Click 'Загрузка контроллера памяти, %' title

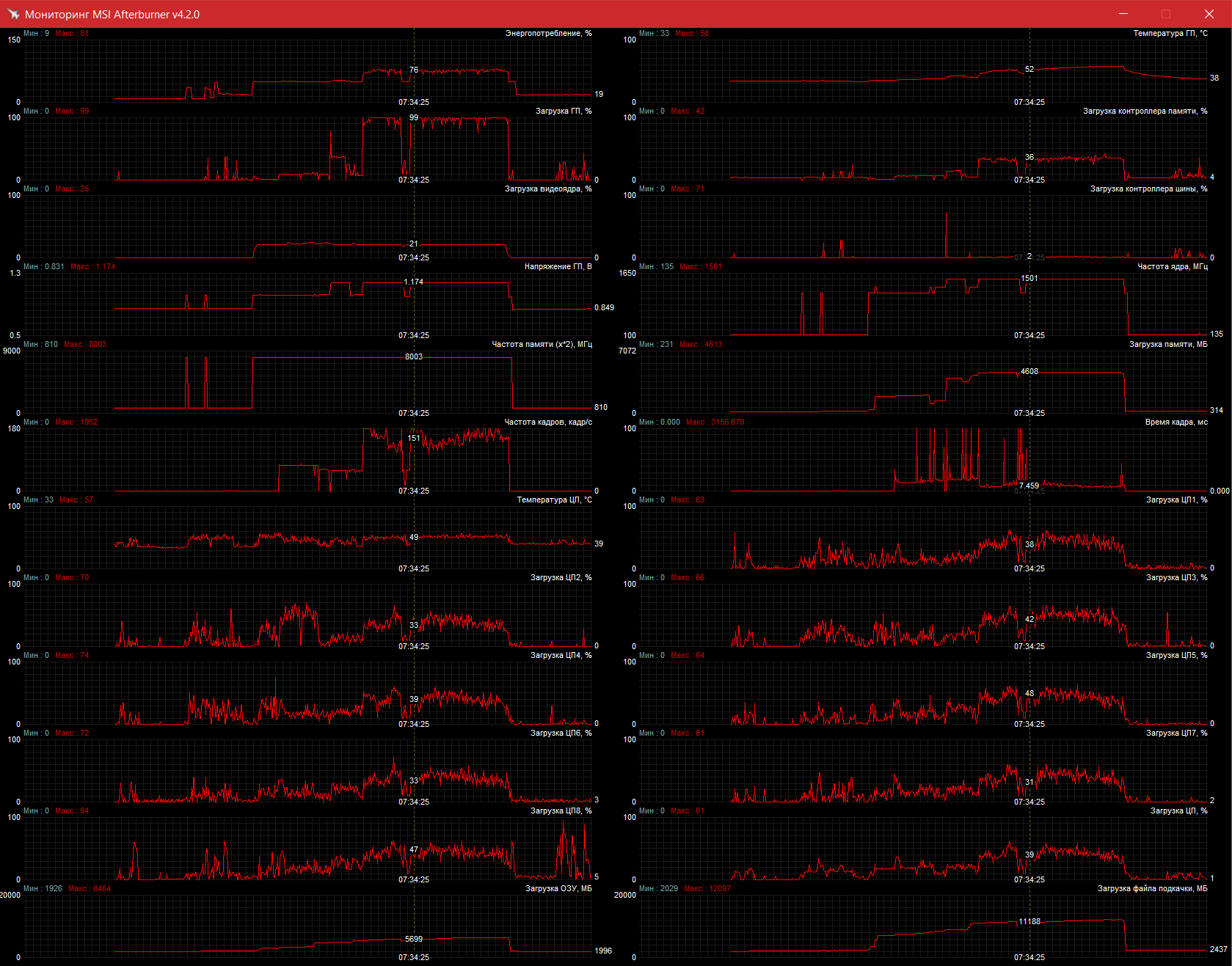click(x=1145, y=111)
